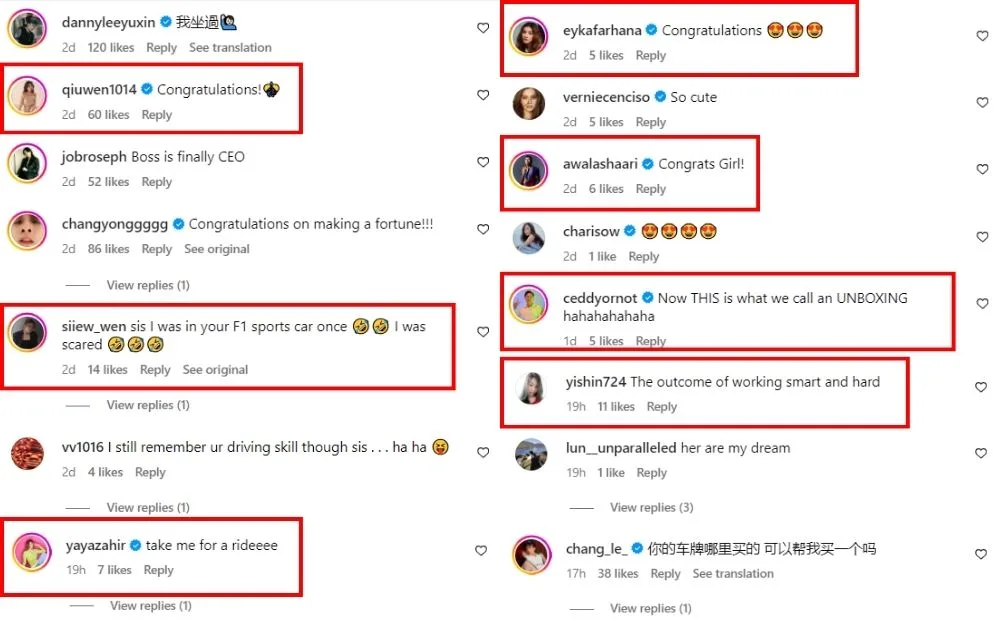Like dannyleeyuxin's comment with the heart
Screen dimensions: 1000x623
click(x=483, y=28)
